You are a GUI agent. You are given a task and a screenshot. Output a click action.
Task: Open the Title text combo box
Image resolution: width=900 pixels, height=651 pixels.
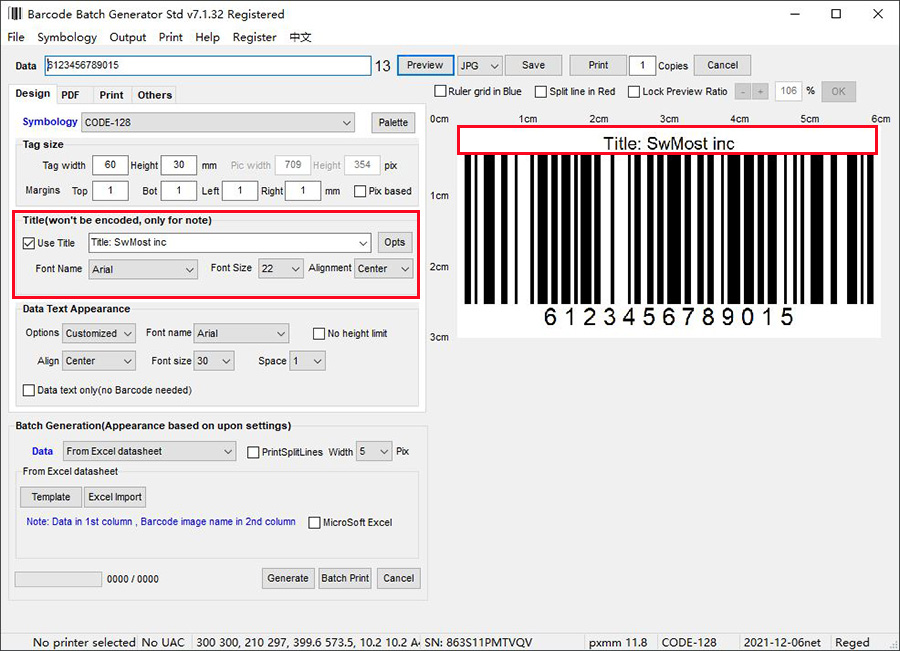coord(230,243)
